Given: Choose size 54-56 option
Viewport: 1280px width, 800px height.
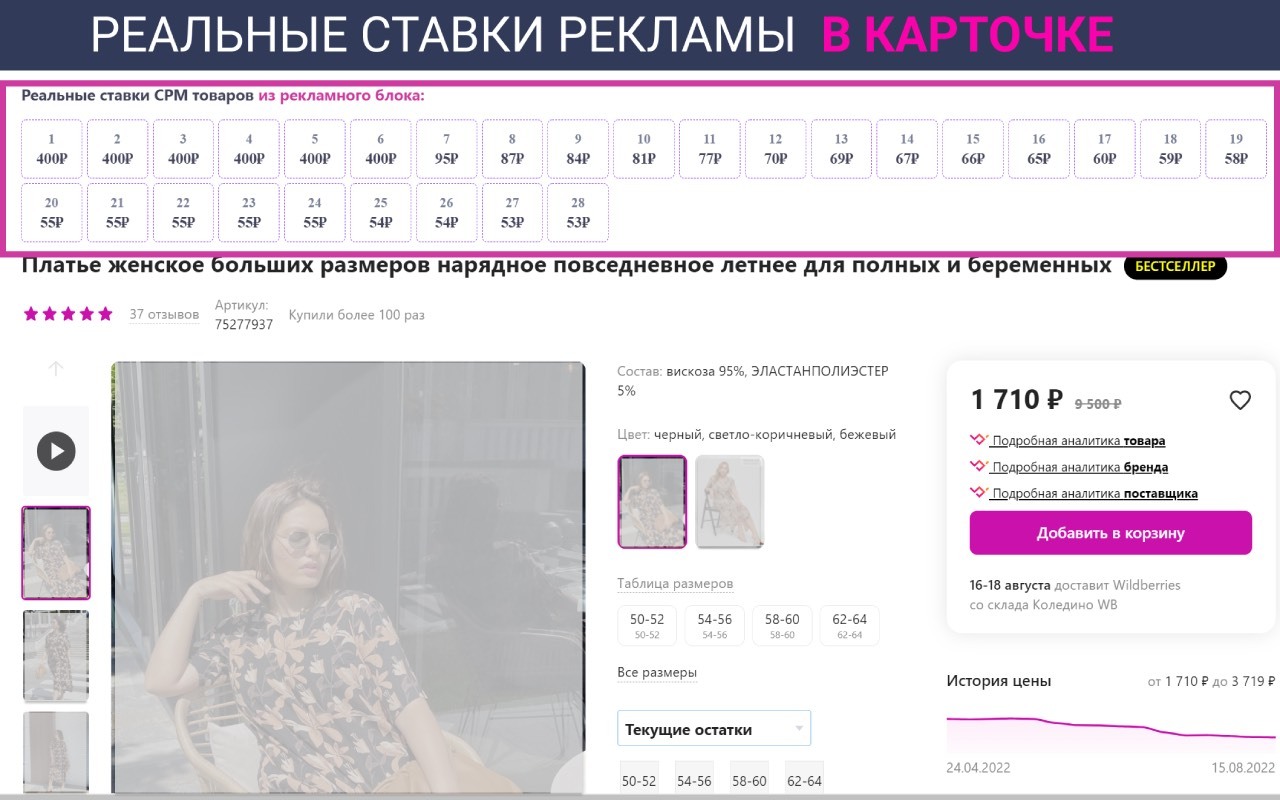Looking at the screenshot, I should 715,625.
